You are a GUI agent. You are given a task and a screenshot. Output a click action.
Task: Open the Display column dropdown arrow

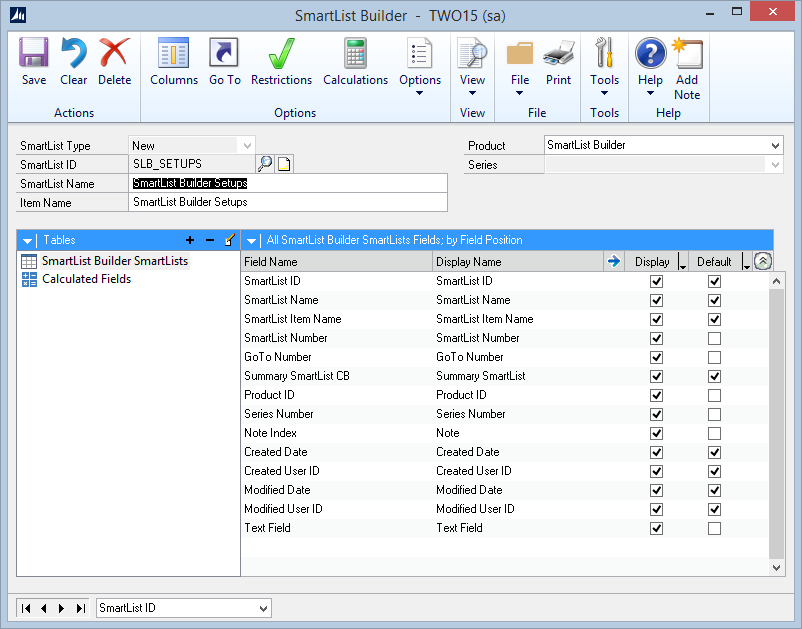click(x=682, y=262)
